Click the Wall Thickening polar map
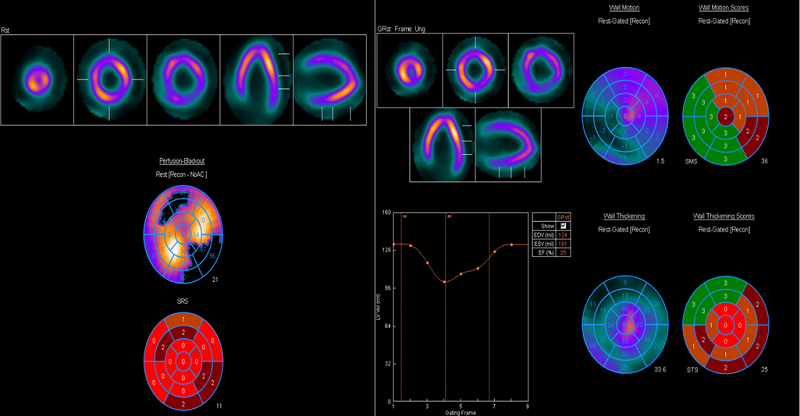 [627, 325]
